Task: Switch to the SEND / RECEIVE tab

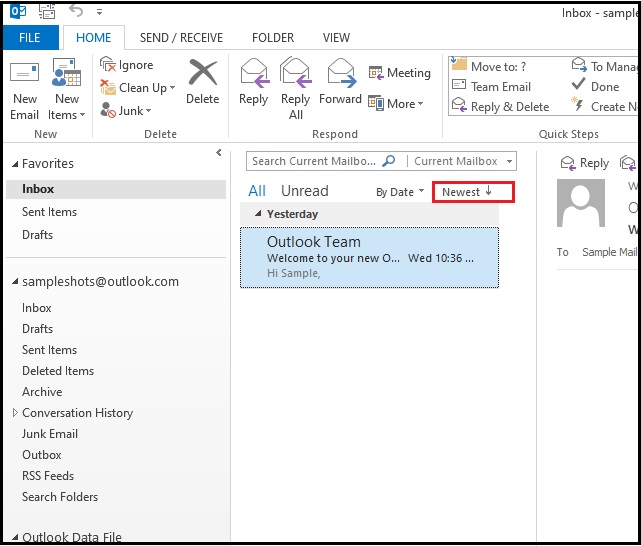Action: point(182,38)
